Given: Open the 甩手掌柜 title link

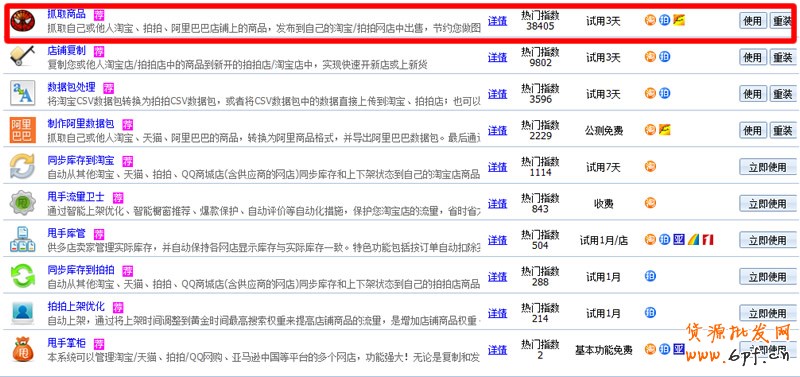Looking at the screenshot, I should tap(66, 343).
